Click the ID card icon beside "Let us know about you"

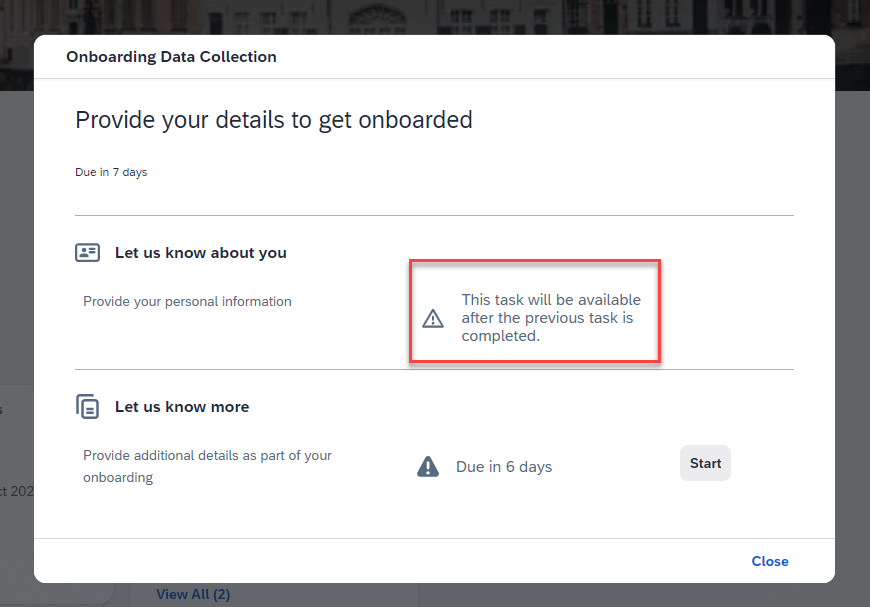tap(87, 252)
